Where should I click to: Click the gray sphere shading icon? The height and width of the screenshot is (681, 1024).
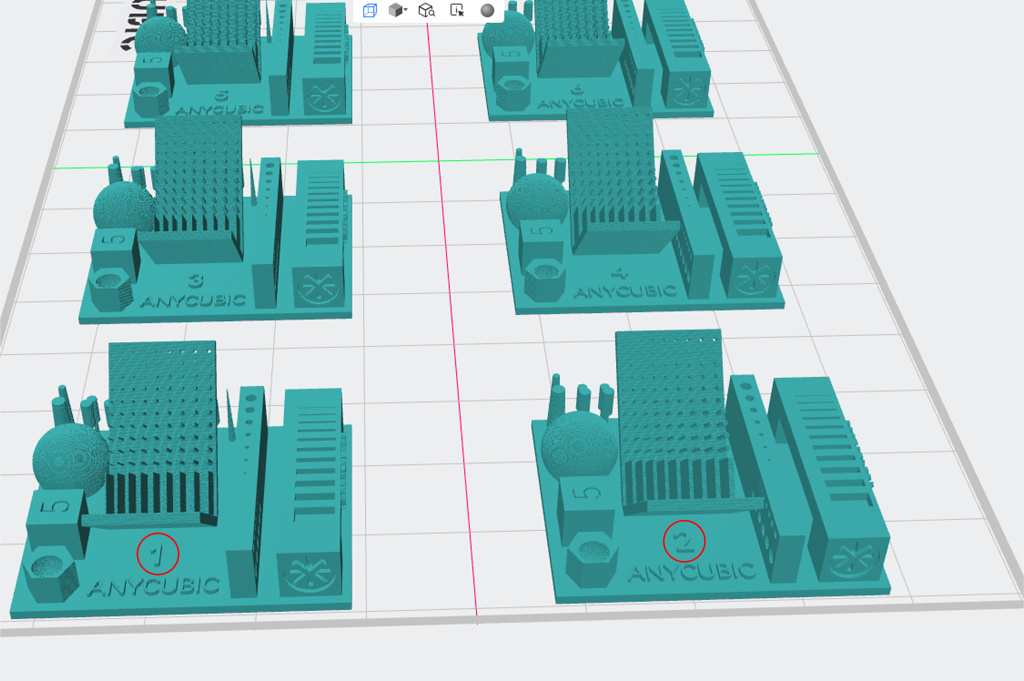pos(487,10)
